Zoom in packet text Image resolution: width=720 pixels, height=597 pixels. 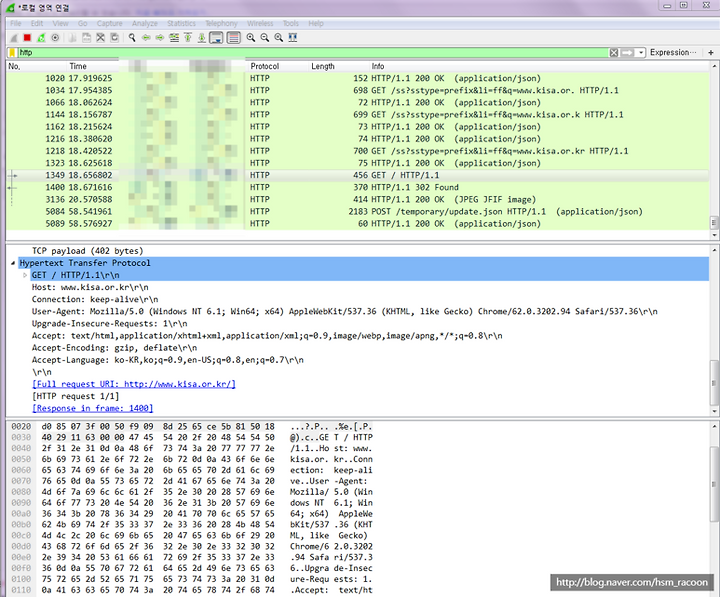(251, 38)
